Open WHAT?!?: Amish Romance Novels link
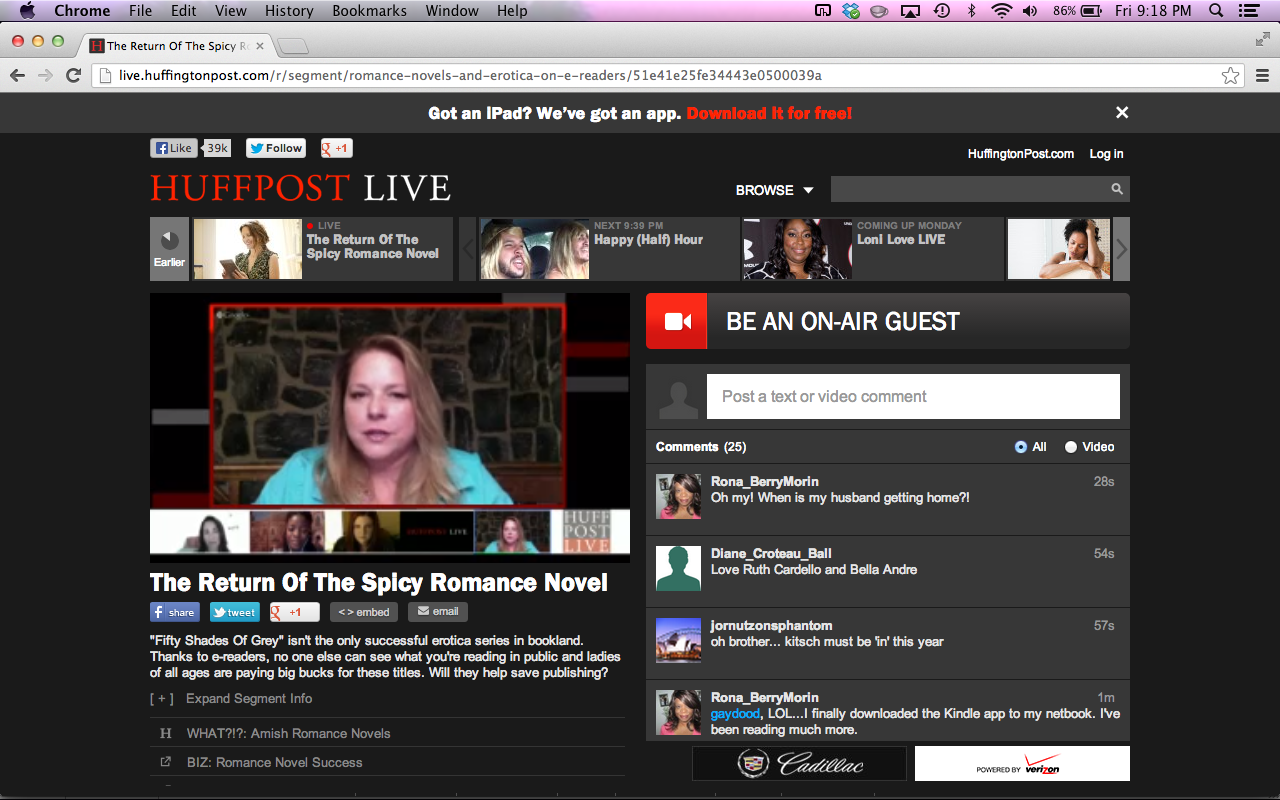 tap(288, 734)
